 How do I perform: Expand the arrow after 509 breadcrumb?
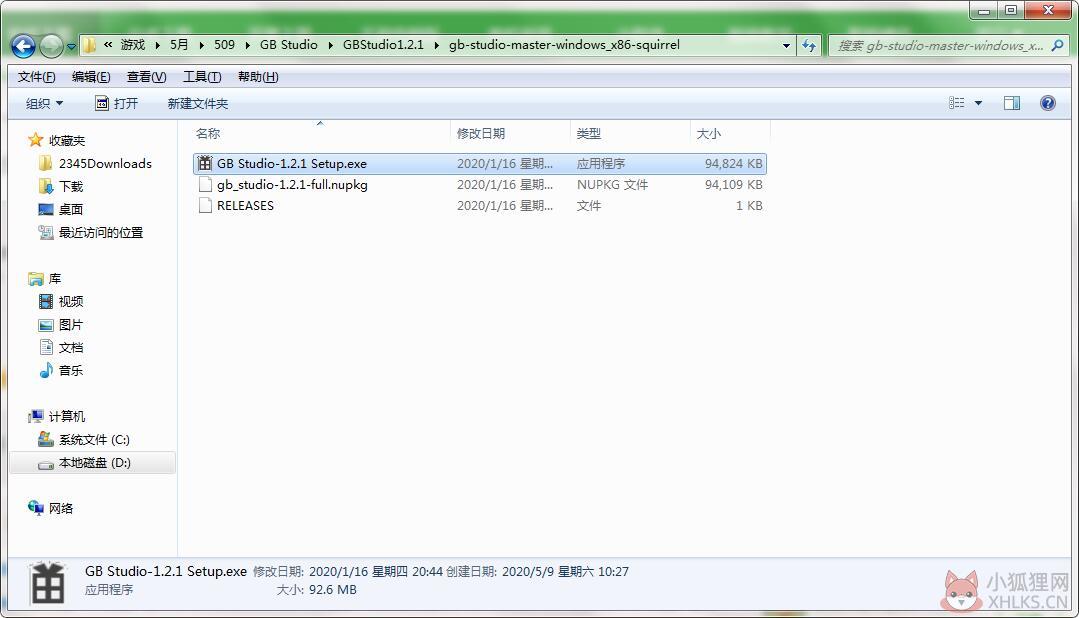click(x=247, y=45)
